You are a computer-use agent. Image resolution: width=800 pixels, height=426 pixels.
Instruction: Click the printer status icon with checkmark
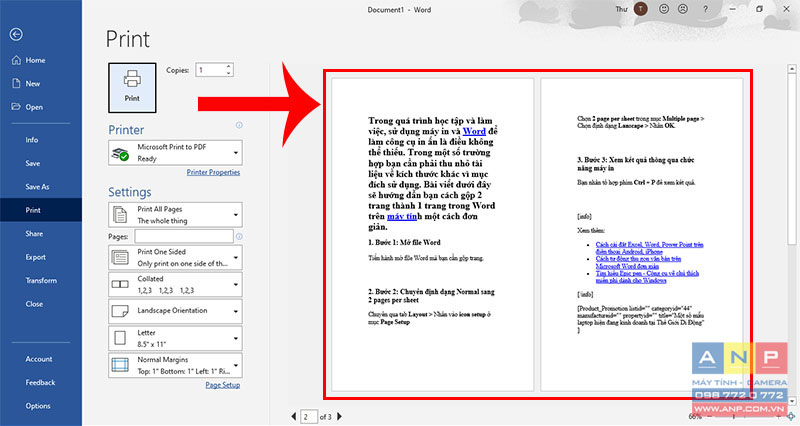click(120, 154)
